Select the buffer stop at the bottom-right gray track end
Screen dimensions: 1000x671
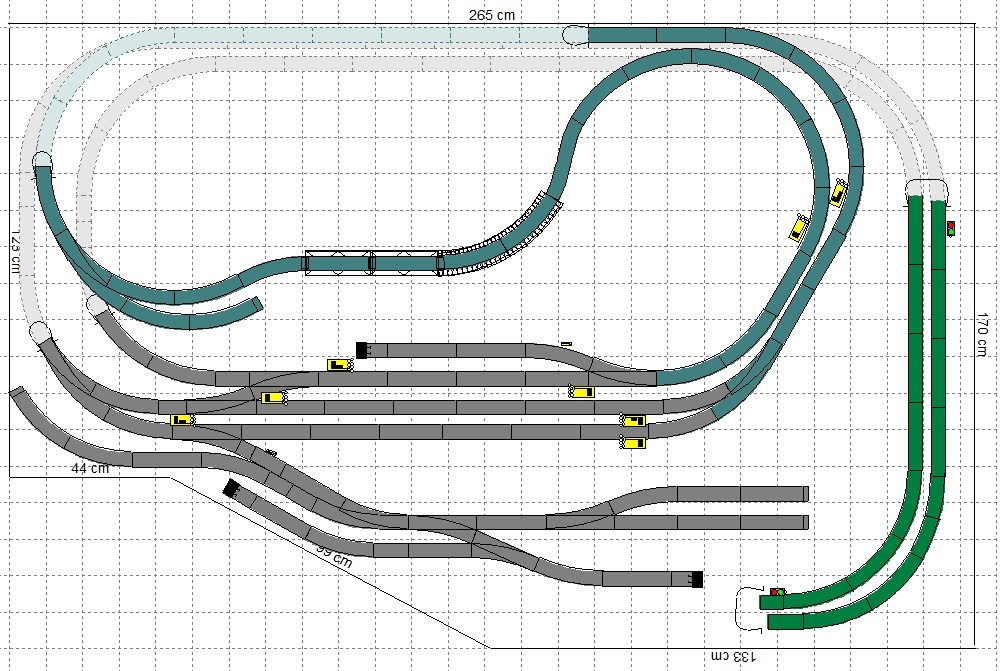[x=697, y=578]
